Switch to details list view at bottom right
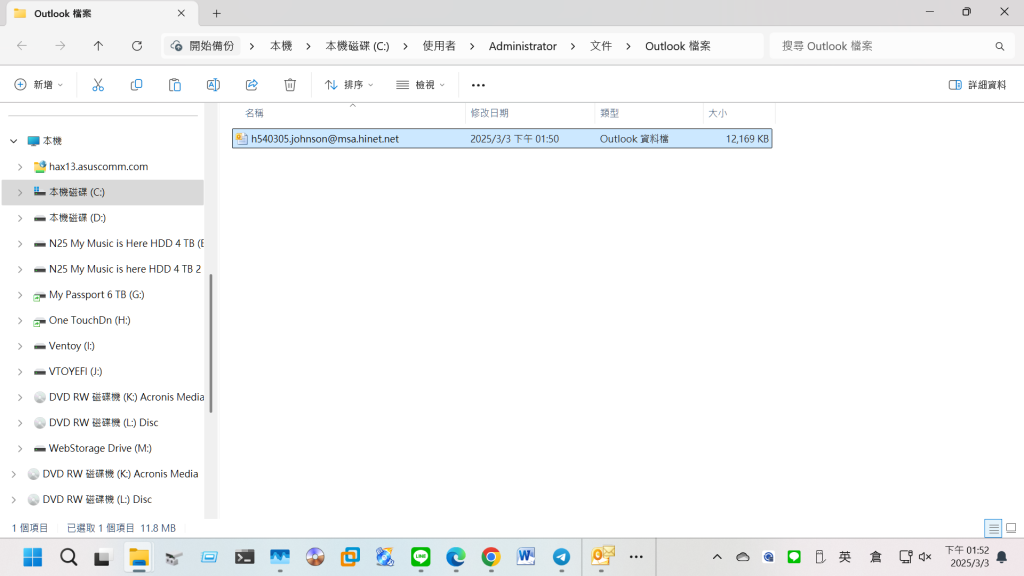 (992, 528)
